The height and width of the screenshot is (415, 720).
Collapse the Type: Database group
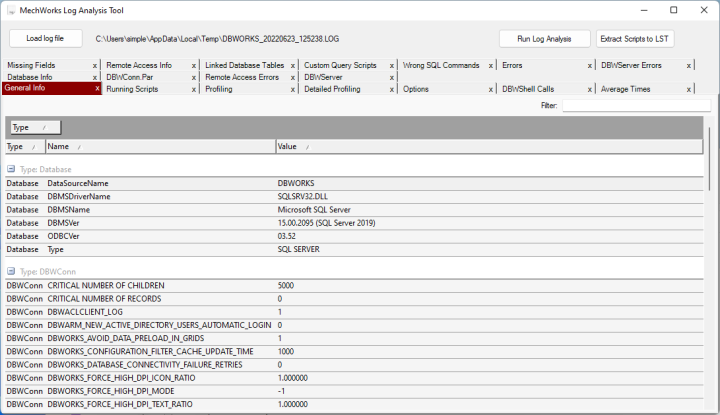pos(11,169)
